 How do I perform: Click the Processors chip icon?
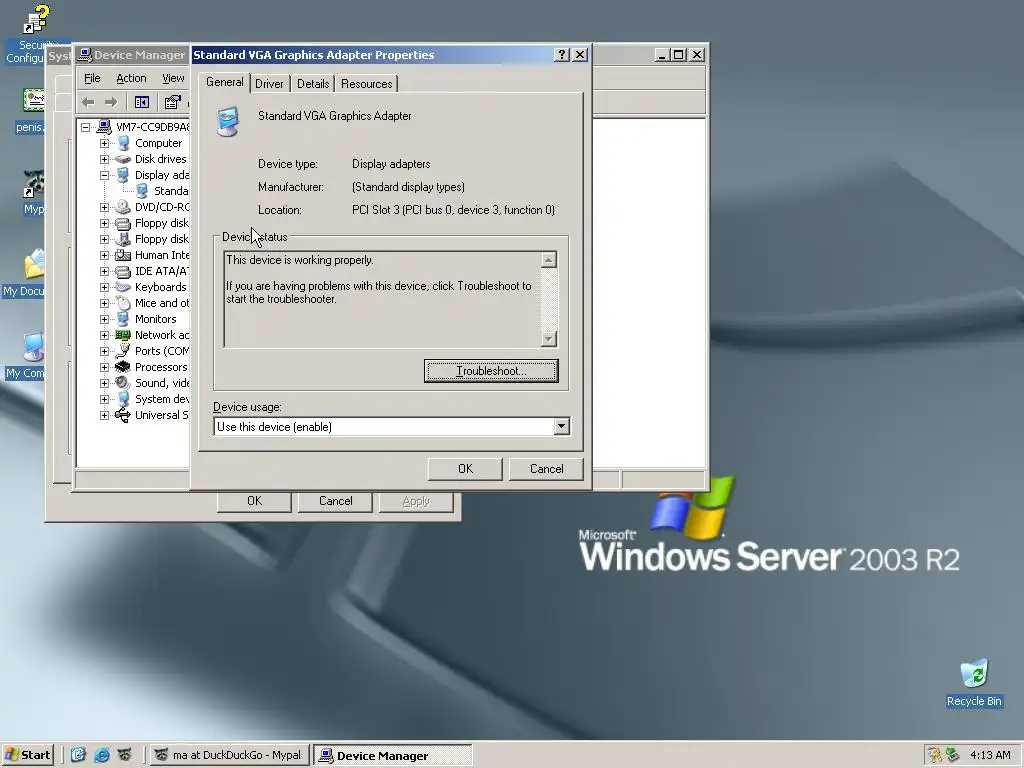123,367
